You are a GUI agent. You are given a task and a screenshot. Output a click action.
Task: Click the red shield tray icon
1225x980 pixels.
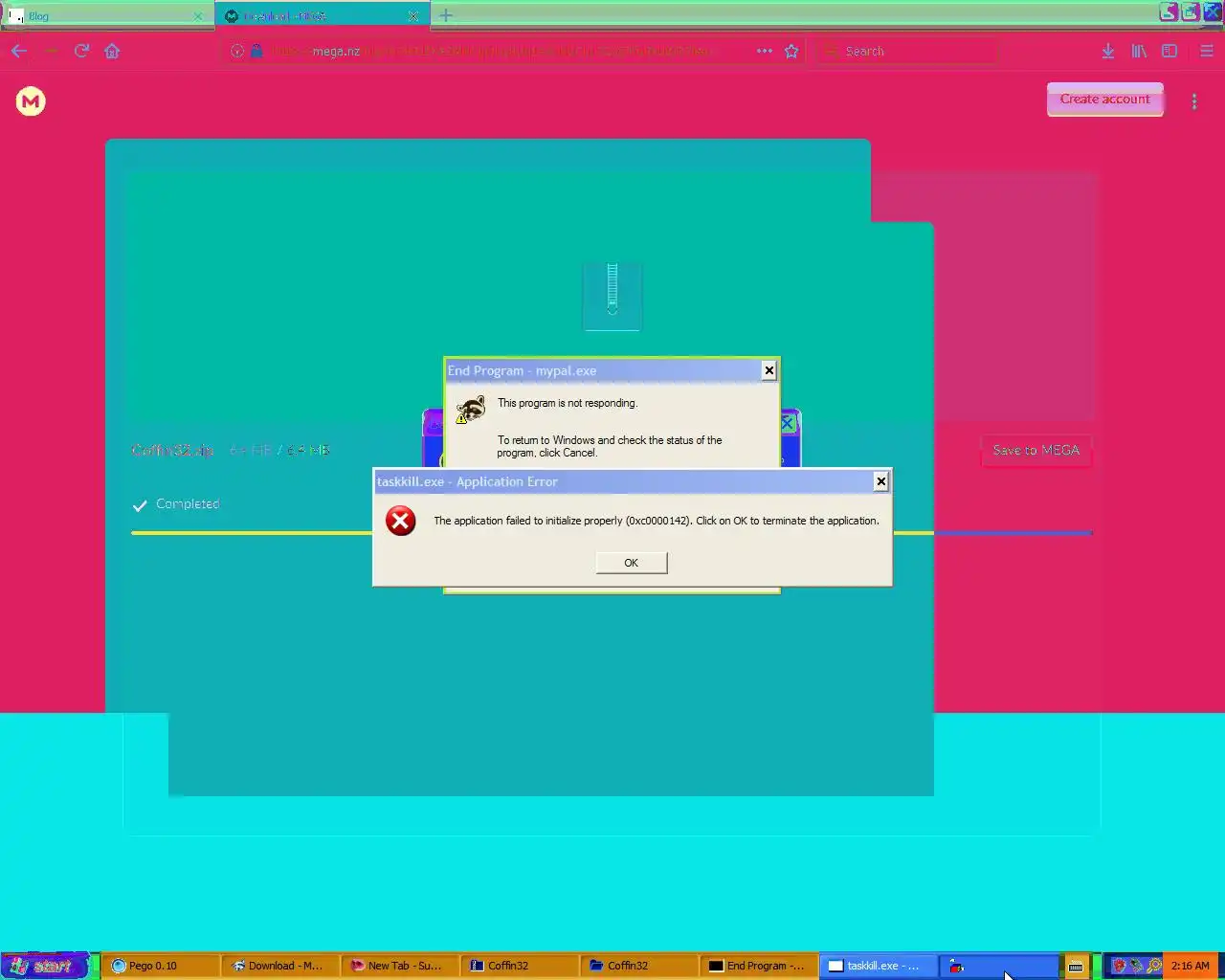pos(1118,966)
